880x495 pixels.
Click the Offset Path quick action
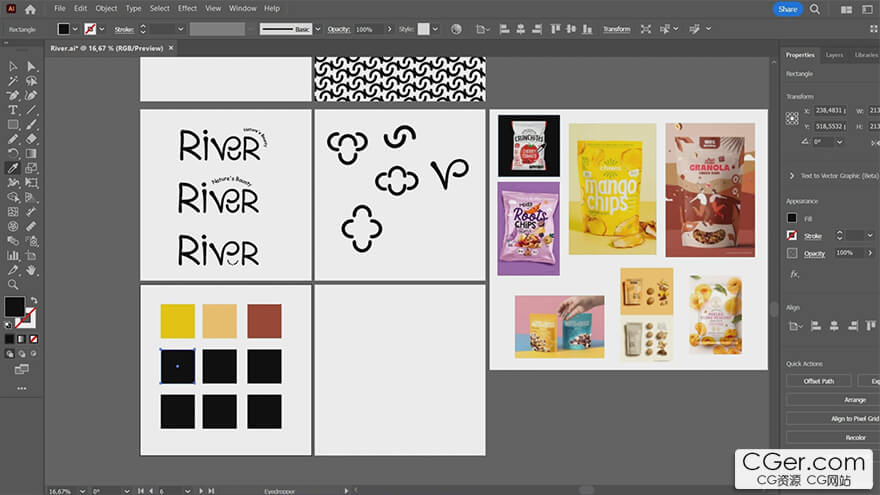click(x=818, y=381)
